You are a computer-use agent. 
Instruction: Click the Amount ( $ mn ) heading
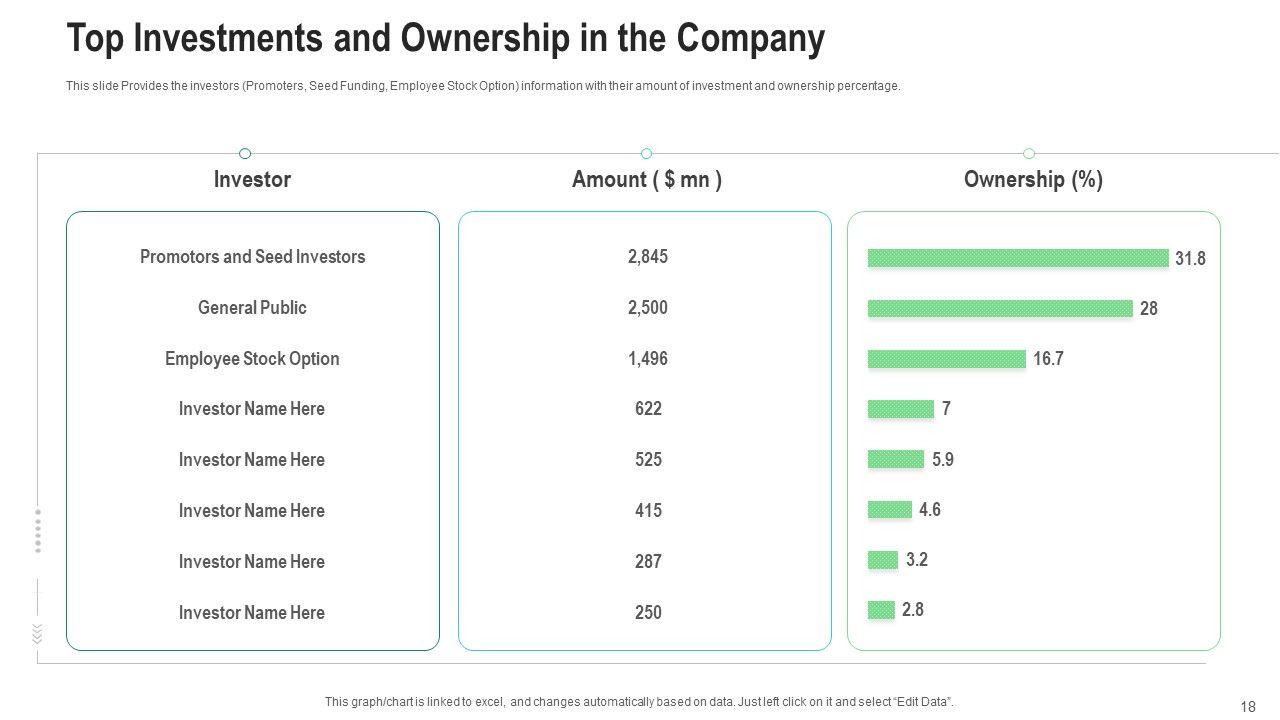pyautogui.click(x=647, y=180)
